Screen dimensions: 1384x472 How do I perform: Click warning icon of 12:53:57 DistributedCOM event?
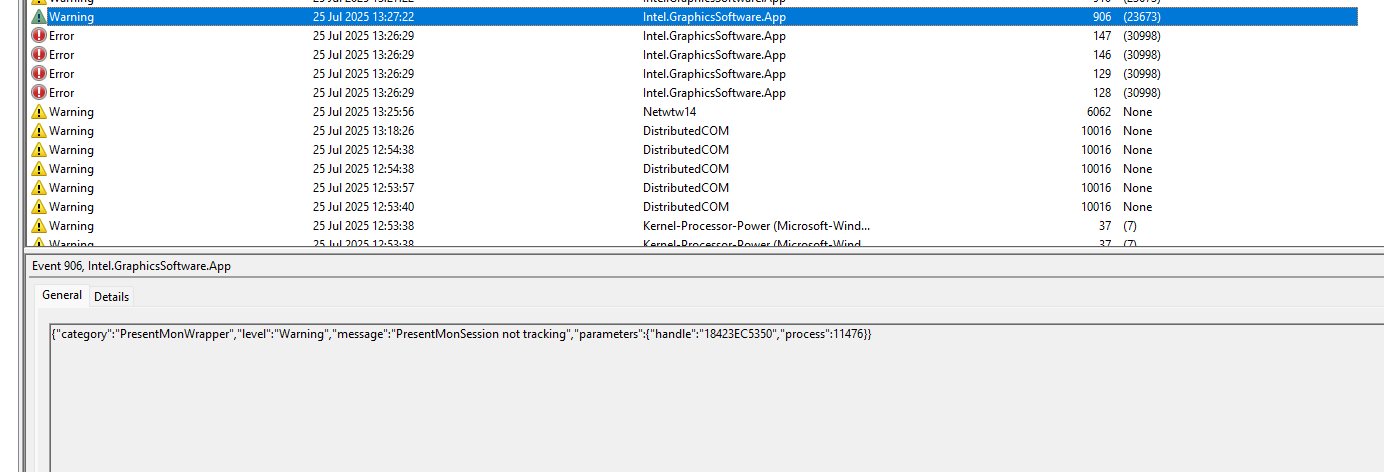click(x=39, y=188)
